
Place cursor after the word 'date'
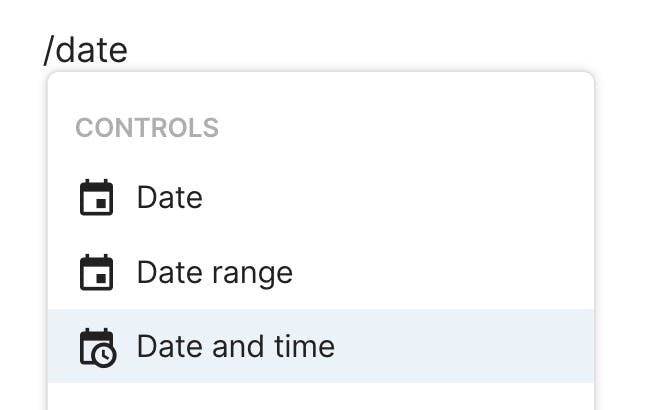(129, 49)
